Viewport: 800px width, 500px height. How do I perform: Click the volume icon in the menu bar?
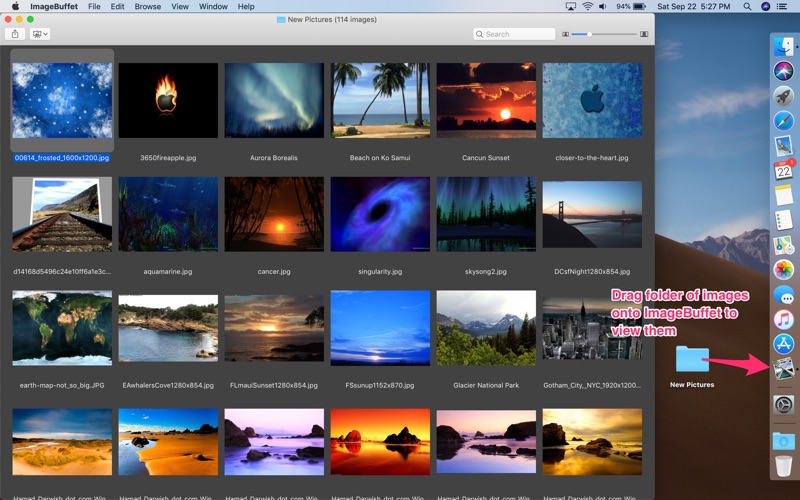coord(603,7)
